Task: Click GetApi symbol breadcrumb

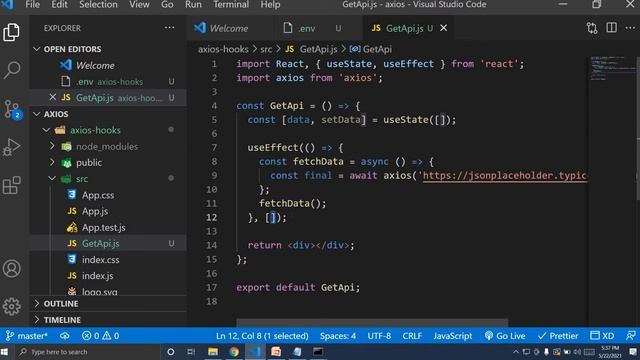Action: click(371, 49)
